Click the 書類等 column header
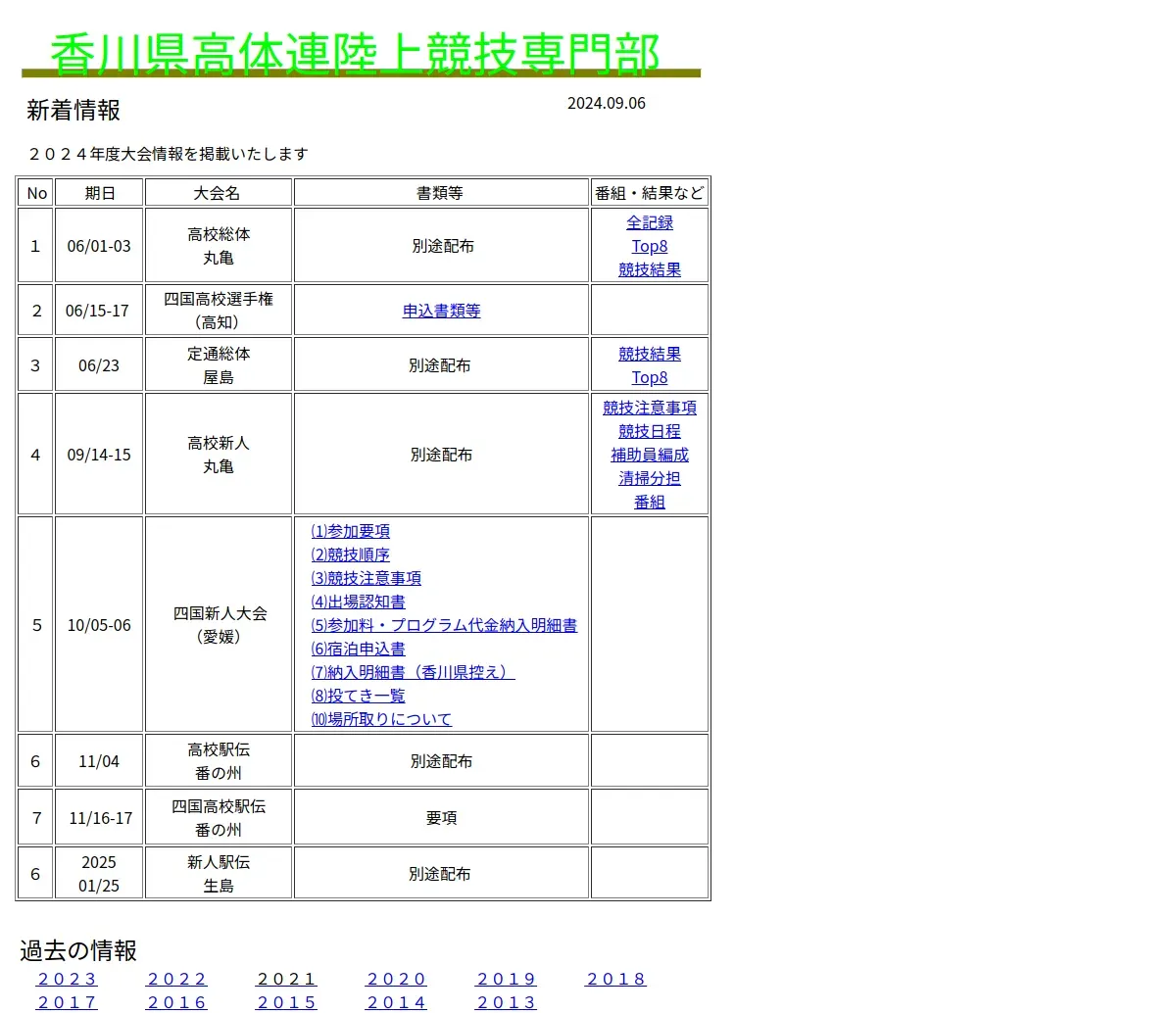Viewport: 1176px width, 1013px height. (441, 193)
